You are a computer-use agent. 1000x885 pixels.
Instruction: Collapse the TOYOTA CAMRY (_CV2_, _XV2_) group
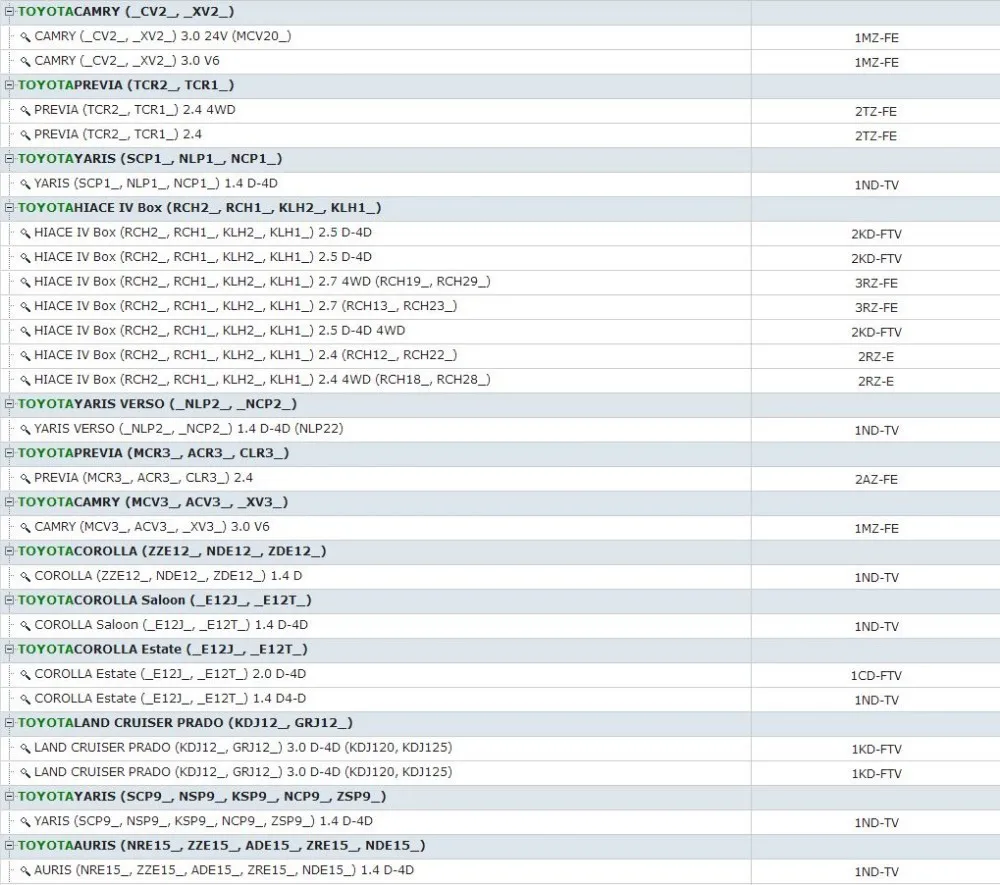pos(10,11)
